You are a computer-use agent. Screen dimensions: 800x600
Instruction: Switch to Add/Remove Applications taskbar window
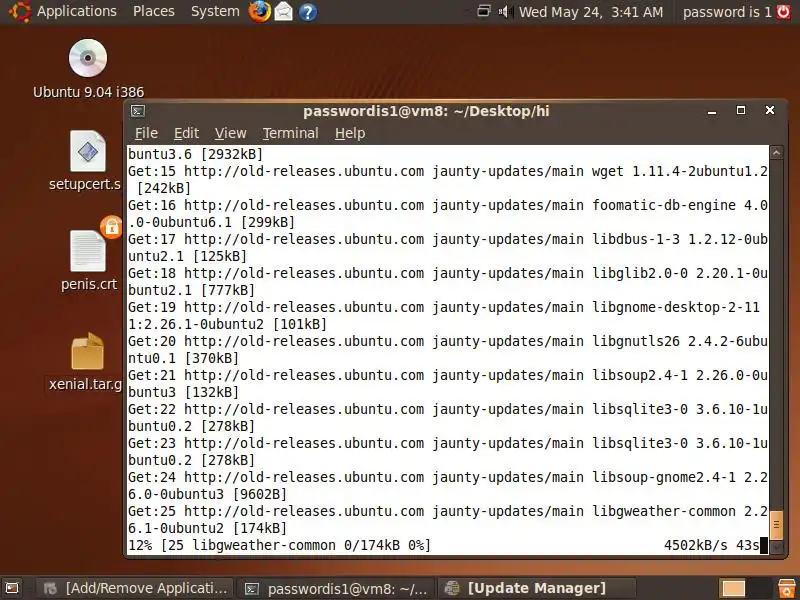(135, 588)
